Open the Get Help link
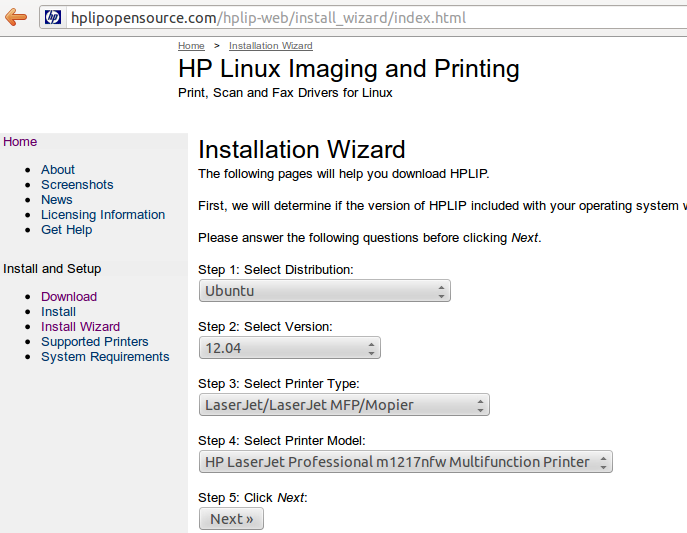Viewport: 687px width, 533px height. tap(67, 229)
